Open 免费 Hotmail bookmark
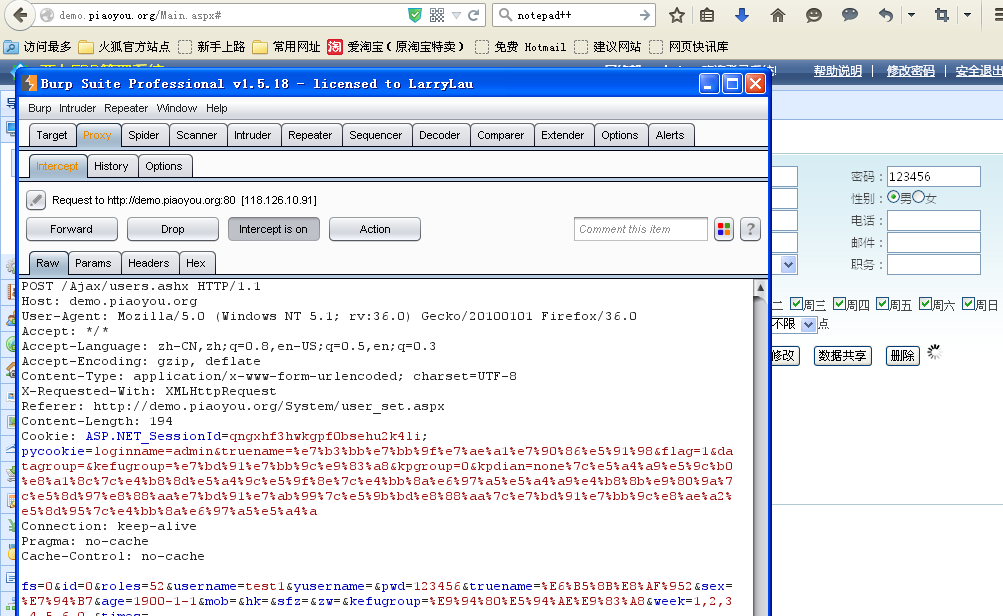Screen dimensions: 1003x616 (x=521, y=47)
